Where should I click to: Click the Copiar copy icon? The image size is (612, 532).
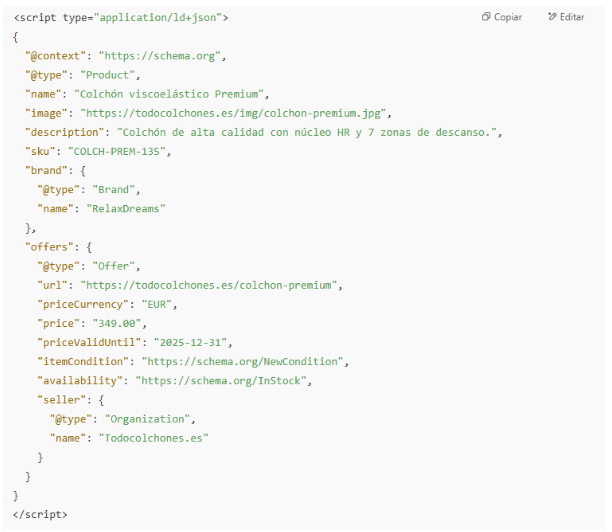[x=486, y=17]
